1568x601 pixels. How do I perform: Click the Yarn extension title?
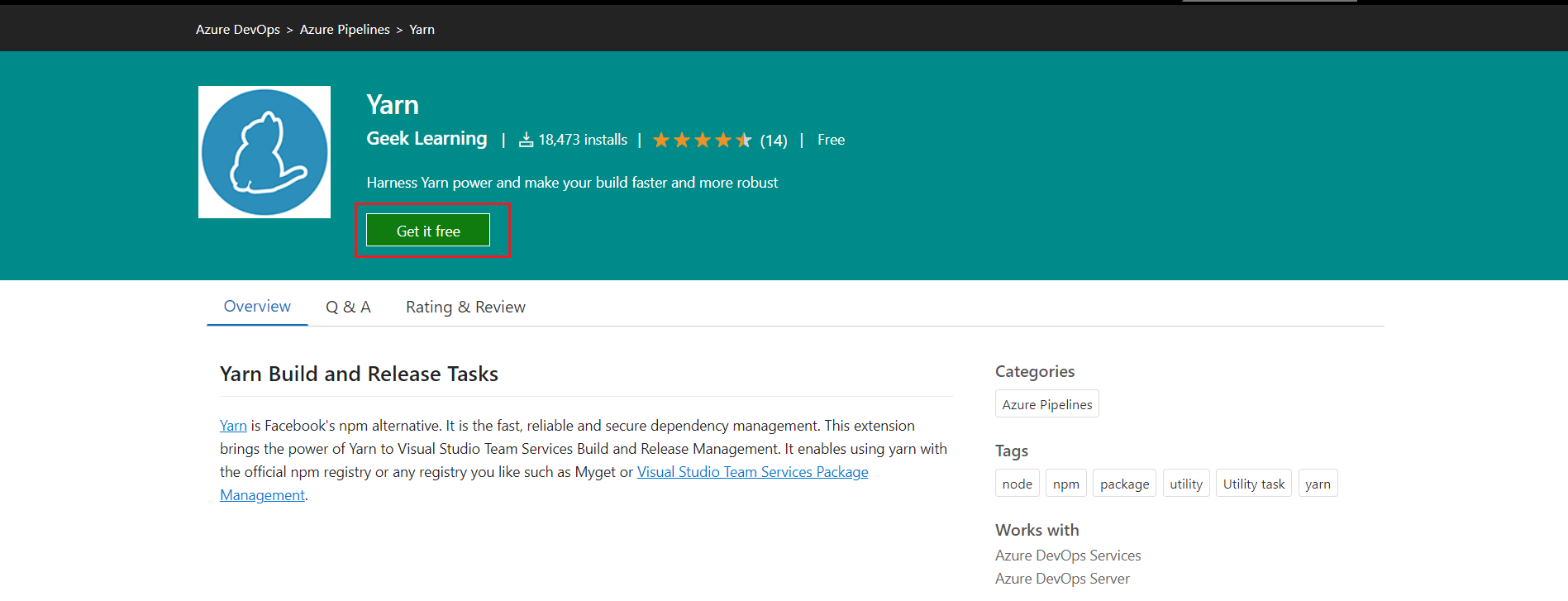pos(393,105)
